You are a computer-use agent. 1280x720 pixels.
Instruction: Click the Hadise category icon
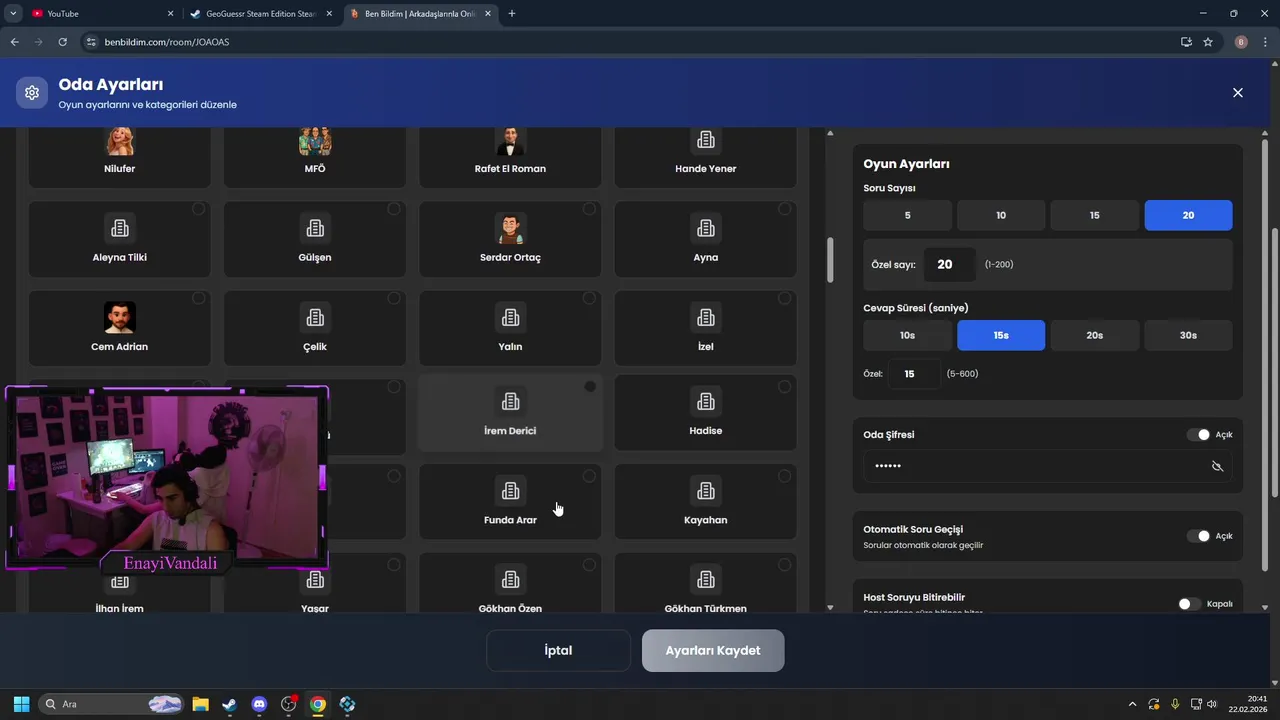(x=706, y=402)
